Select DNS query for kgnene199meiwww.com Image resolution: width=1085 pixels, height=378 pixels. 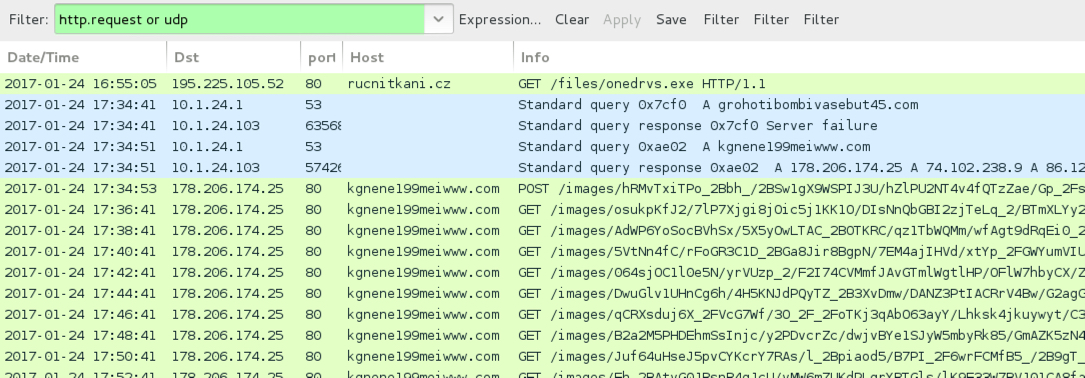(542, 147)
